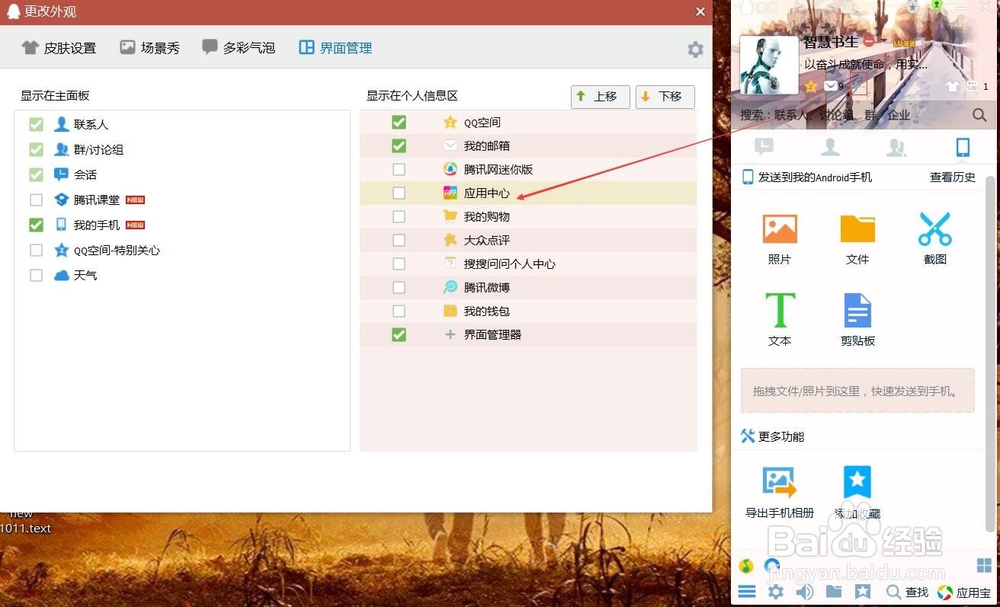The image size is (1000, 607).
Task: Launch QQ Music icon at panel bottom
Action: tap(746, 566)
